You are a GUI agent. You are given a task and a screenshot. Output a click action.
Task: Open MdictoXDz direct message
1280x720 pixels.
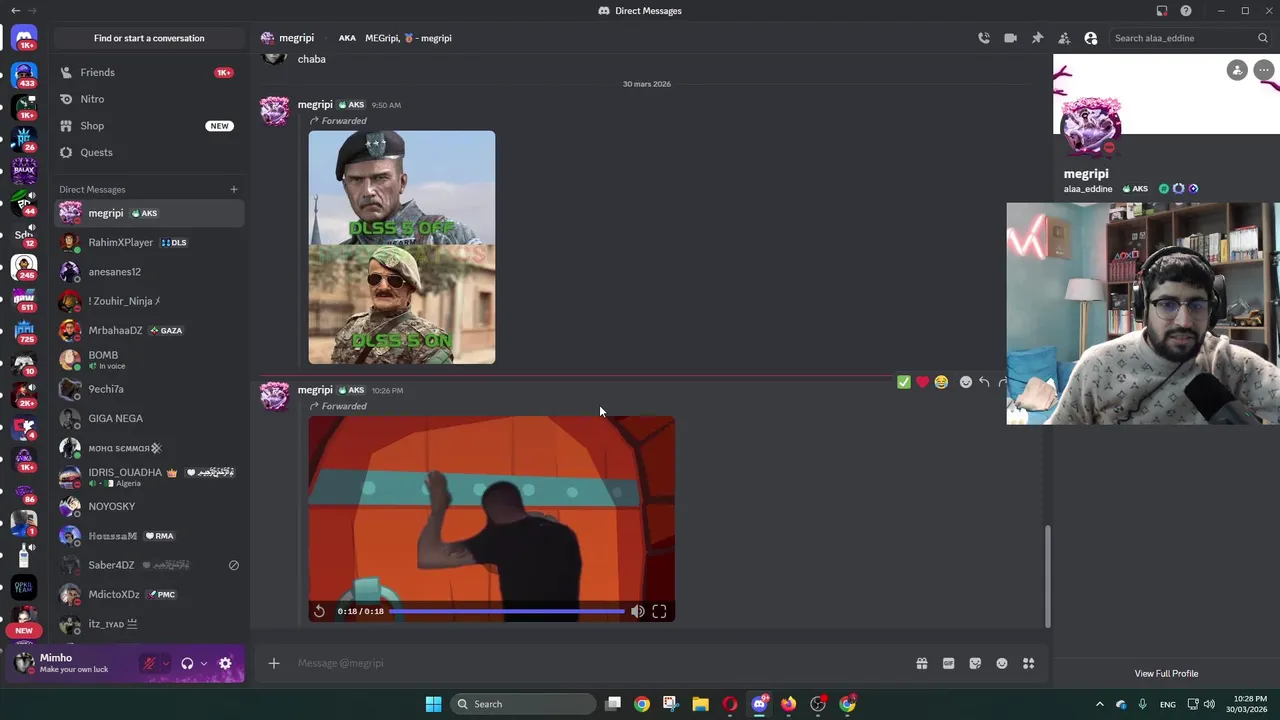(x=149, y=594)
